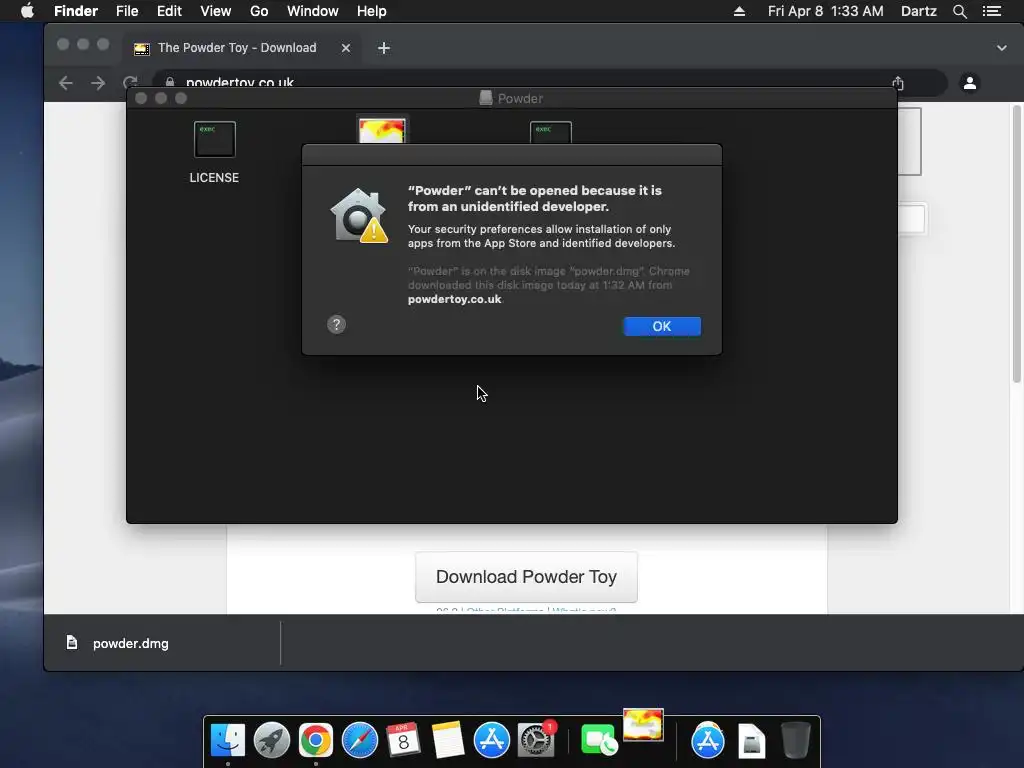
Task: Click powdertoy.co.uk text in the dialog
Action: tap(455, 299)
